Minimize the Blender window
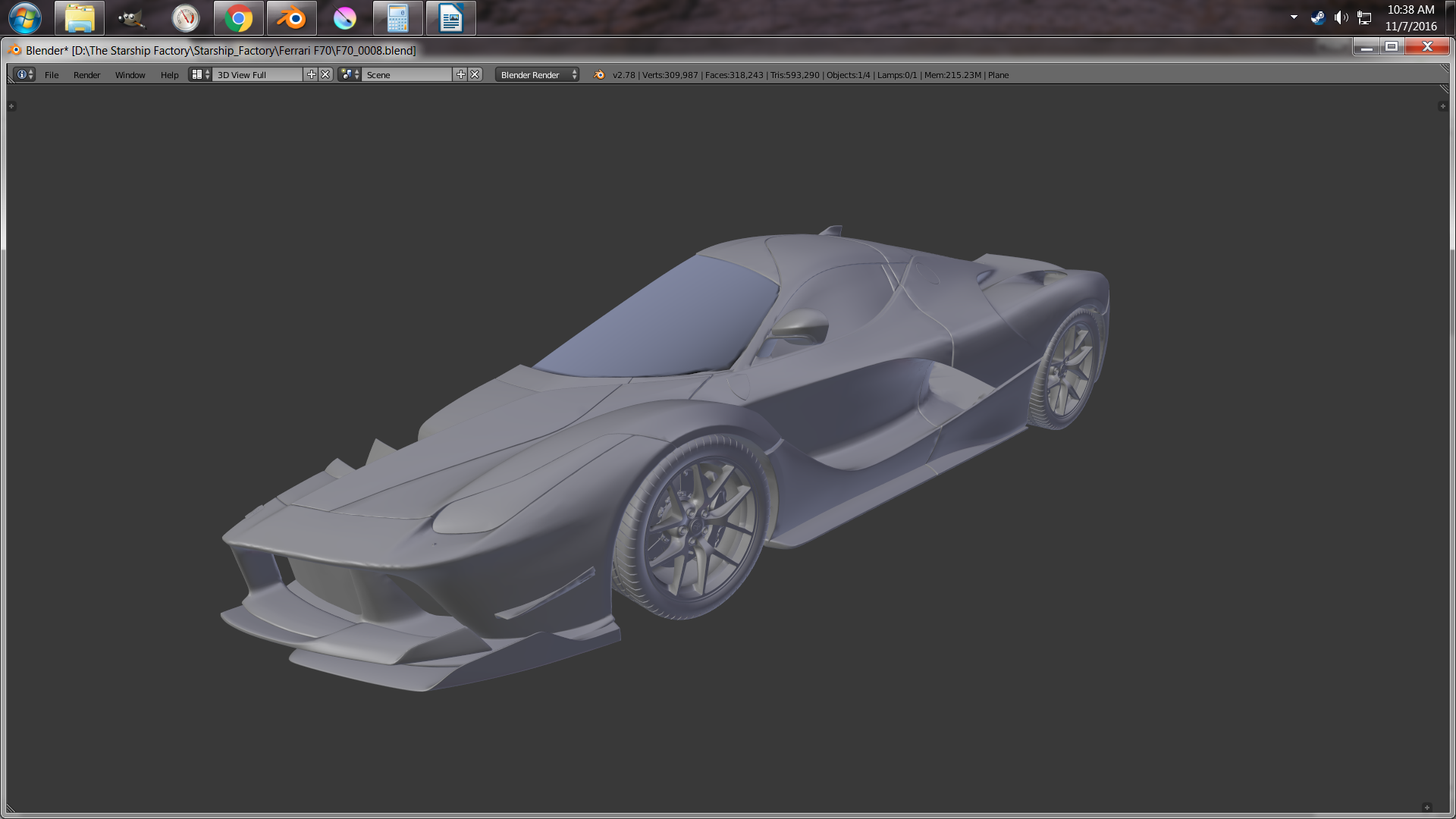This screenshot has height=819, width=1456. point(1366,47)
